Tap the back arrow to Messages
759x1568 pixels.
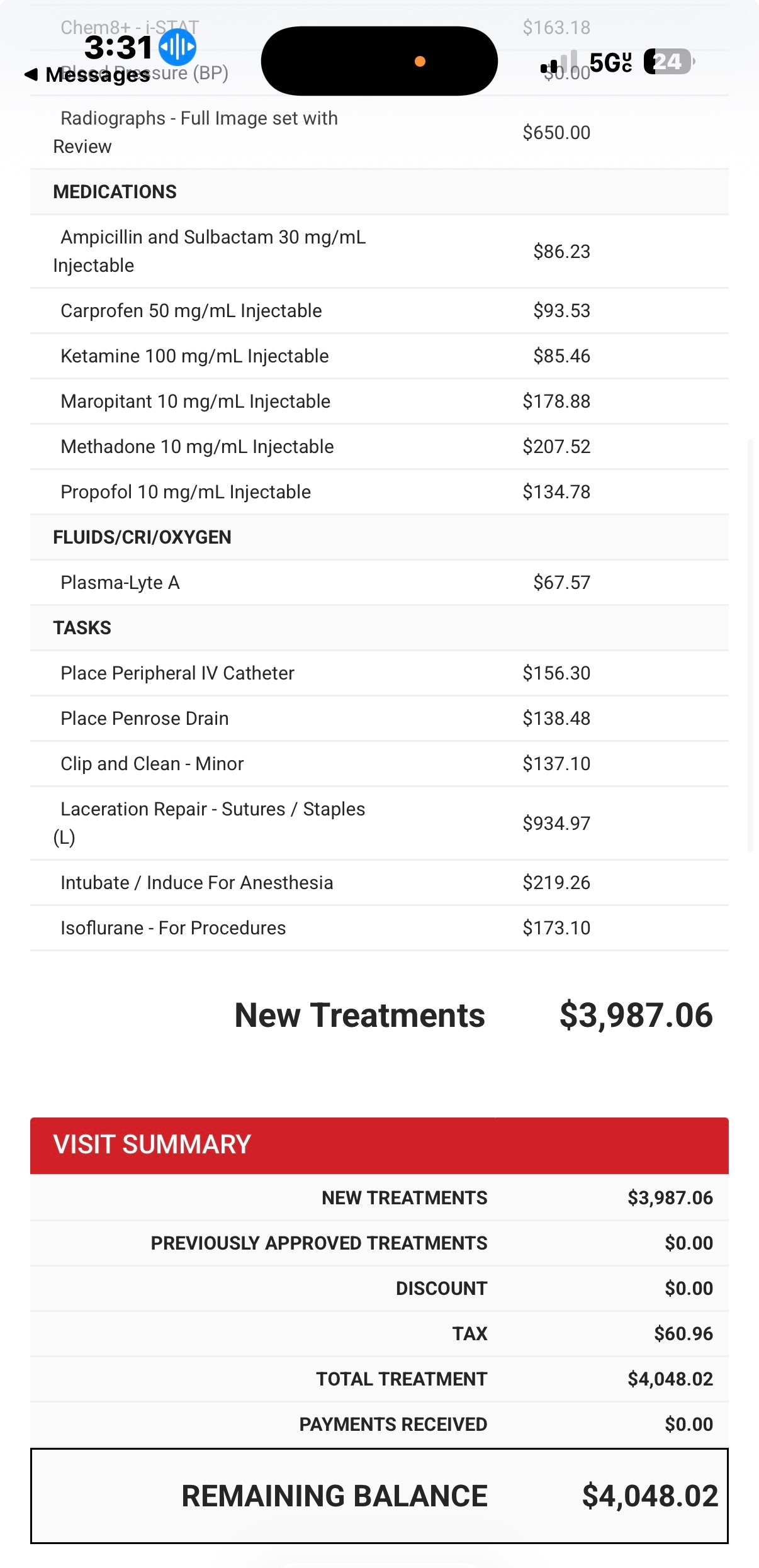tap(31, 75)
